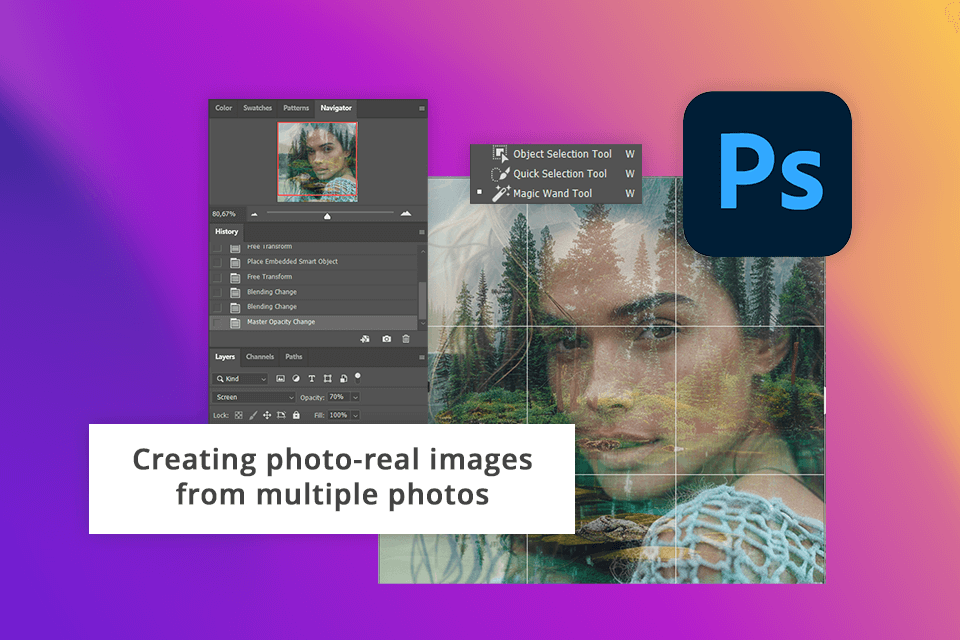Screen dimensions: 960x640
Task: Click the Navigator zoom slider handle
Action: click(x=327, y=216)
